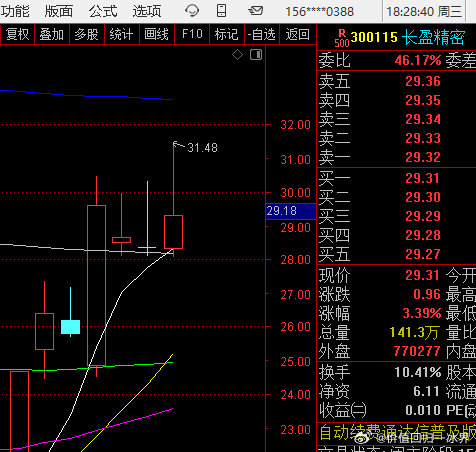The width and height of the screenshot is (476, 452).
Task: Click the diamond marker icon above chart
Action: pyautogui.click(x=237, y=55)
